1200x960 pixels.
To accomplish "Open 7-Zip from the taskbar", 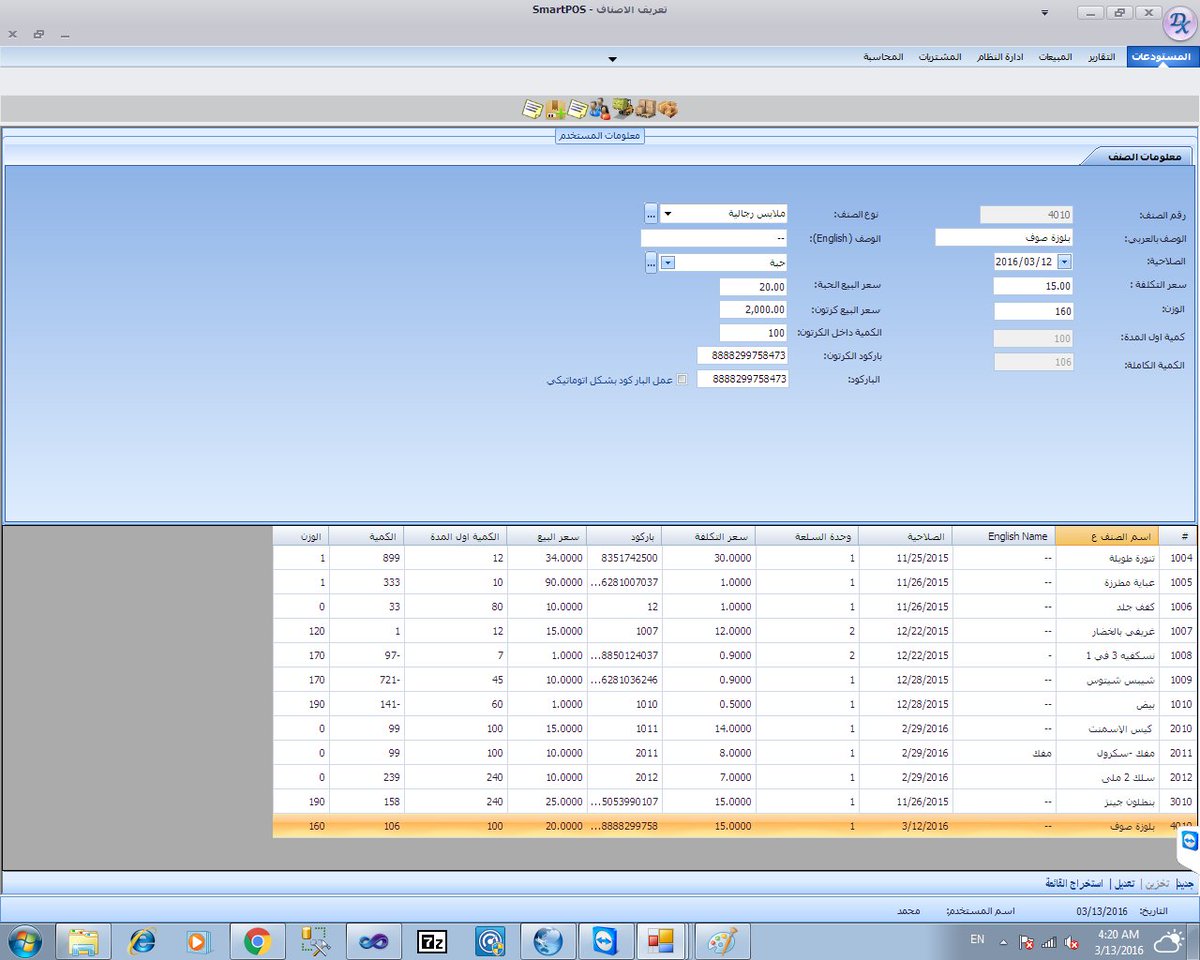I will click(x=432, y=941).
